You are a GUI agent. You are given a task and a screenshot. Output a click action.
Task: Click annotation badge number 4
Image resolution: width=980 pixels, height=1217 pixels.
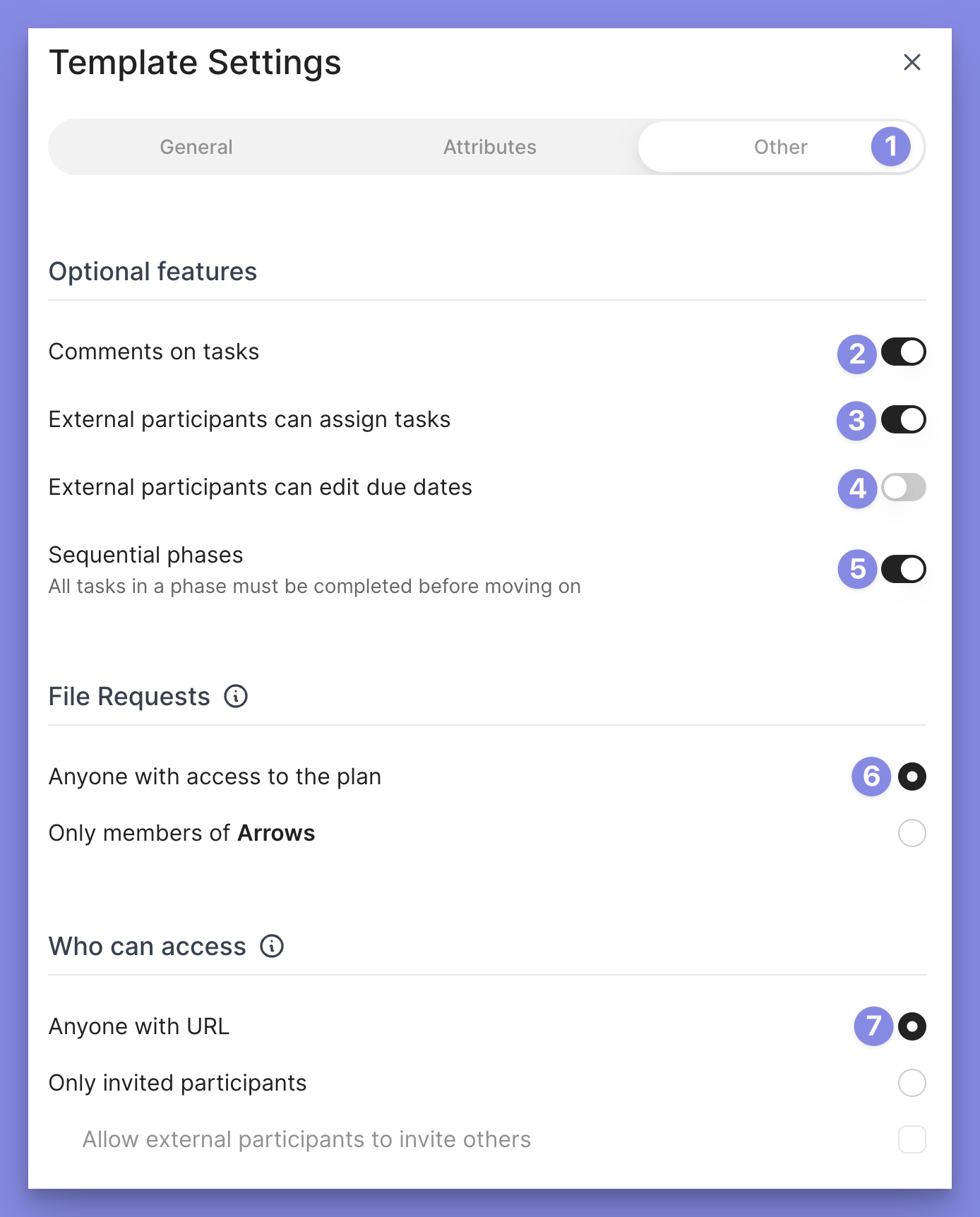(857, 488)
